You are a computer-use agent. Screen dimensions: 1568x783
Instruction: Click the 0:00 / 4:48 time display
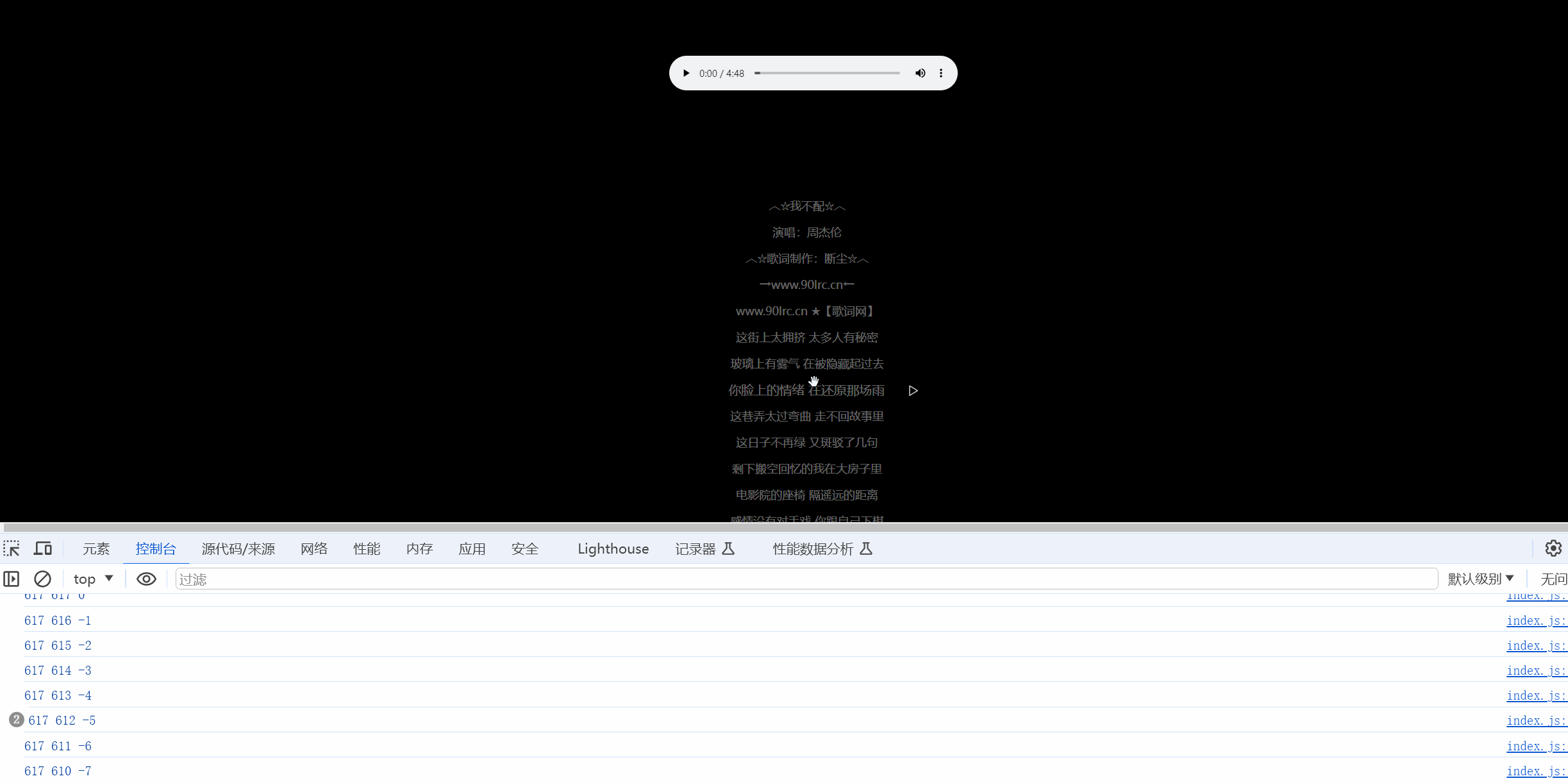tap(721, 74)
